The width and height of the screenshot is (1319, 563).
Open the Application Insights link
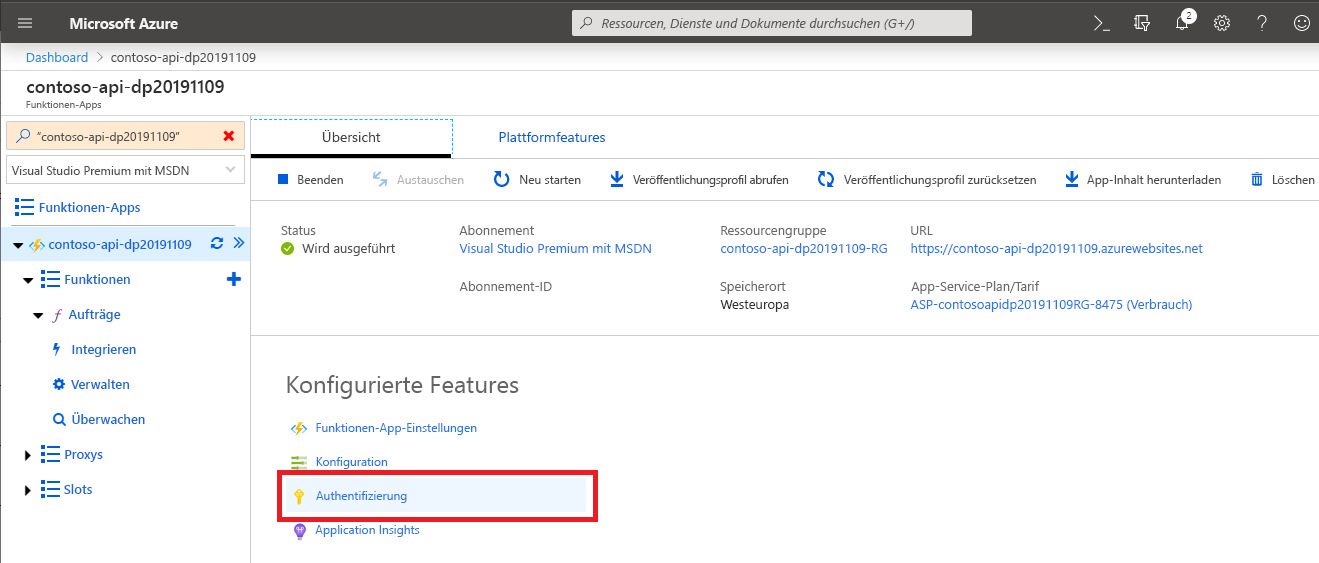(x=367, y=529)
